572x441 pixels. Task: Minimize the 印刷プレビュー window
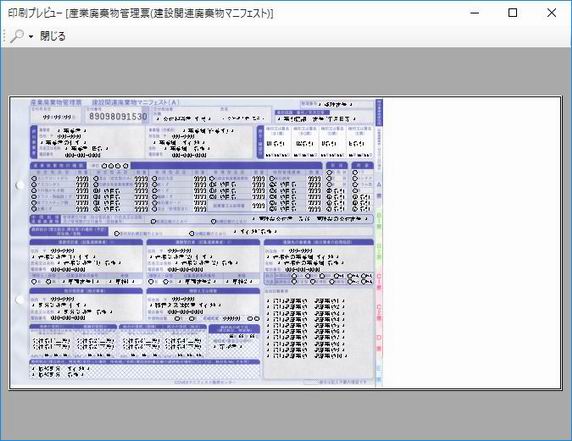(x=474, y=13)
